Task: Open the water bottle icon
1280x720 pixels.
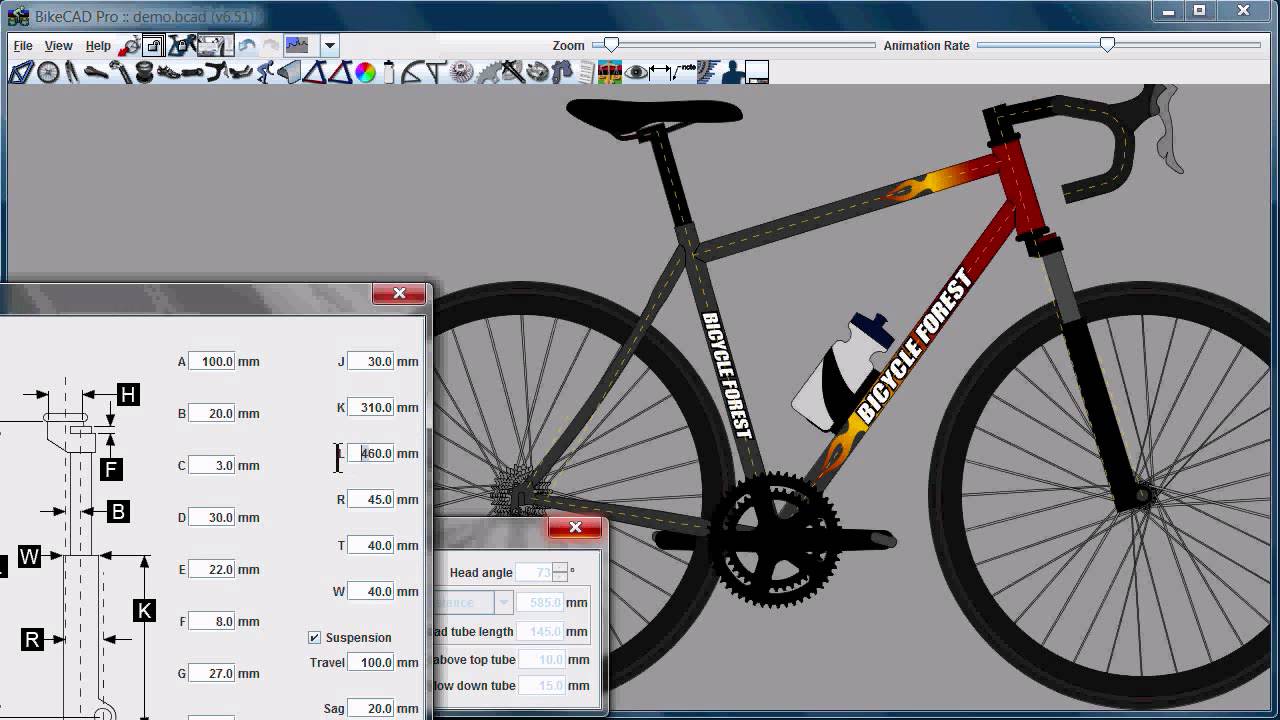Action: 388,72
